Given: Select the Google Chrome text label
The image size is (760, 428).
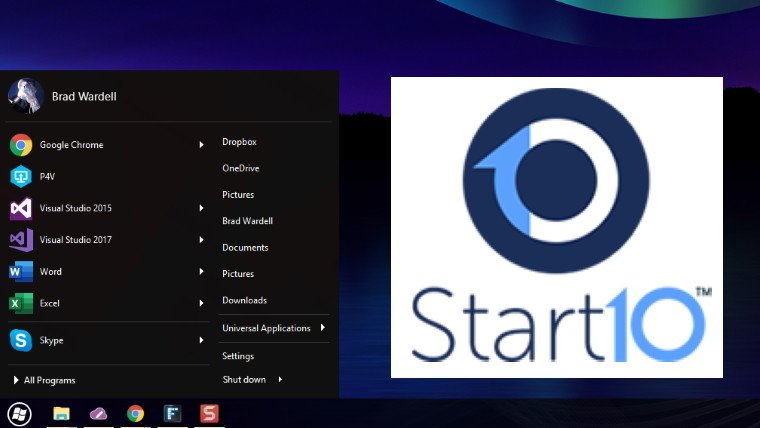Looking at the screenshot, I should pos(71,144).
